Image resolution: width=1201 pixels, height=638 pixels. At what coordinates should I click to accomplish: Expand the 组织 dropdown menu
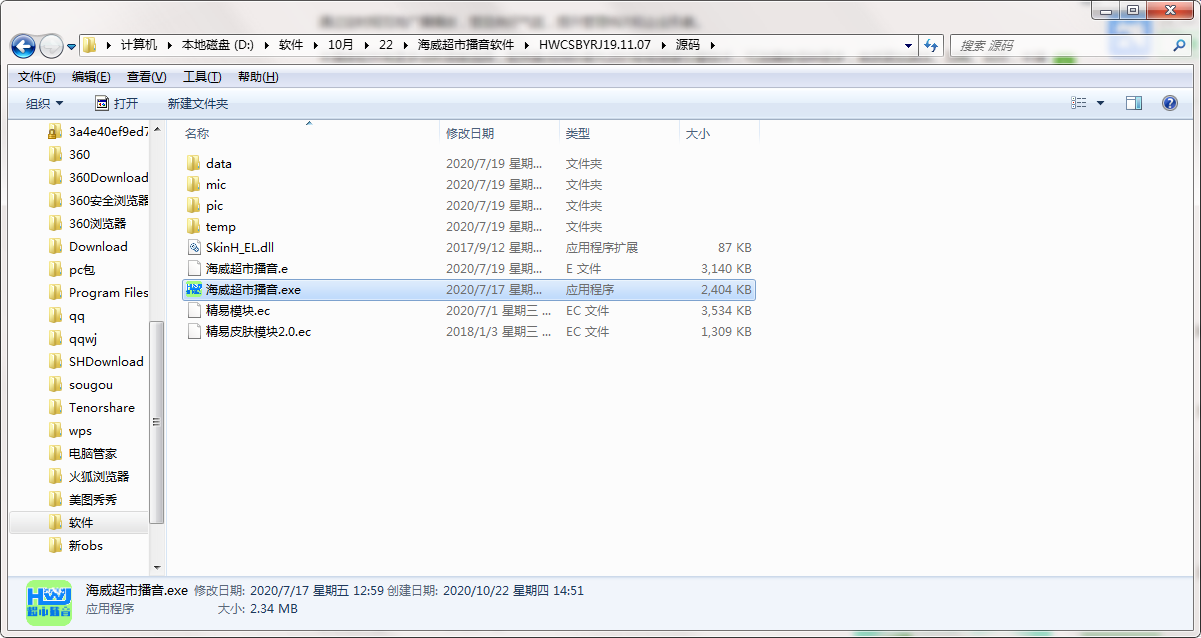click(x=44, y=103)
